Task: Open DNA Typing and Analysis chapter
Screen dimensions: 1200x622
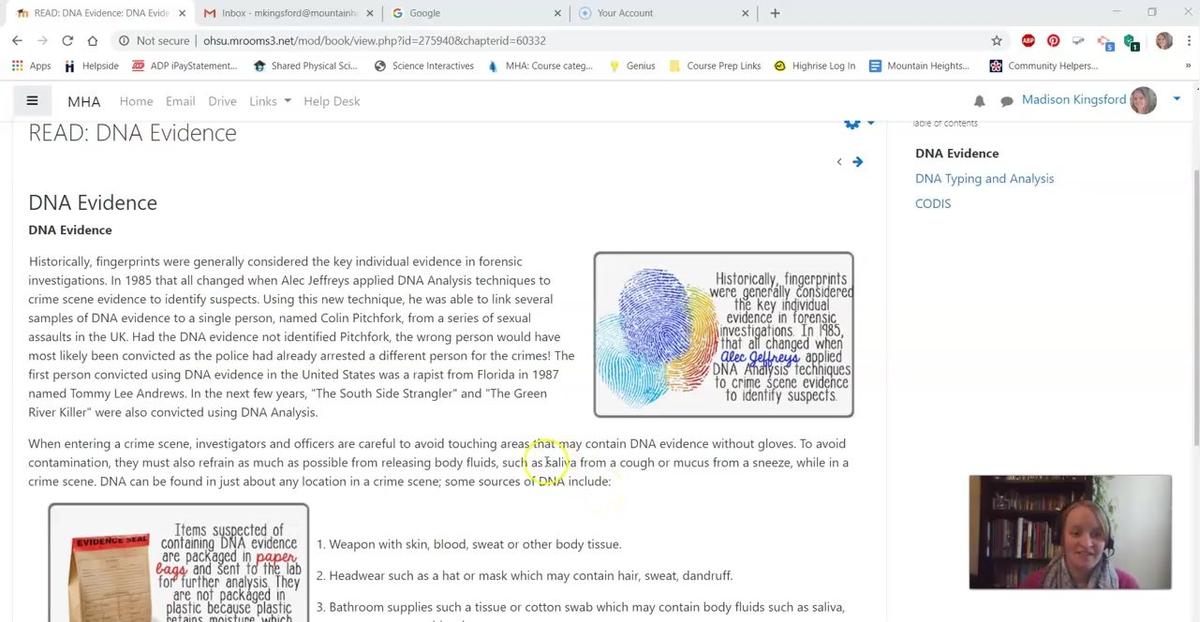Action: (x=984, y=178)
